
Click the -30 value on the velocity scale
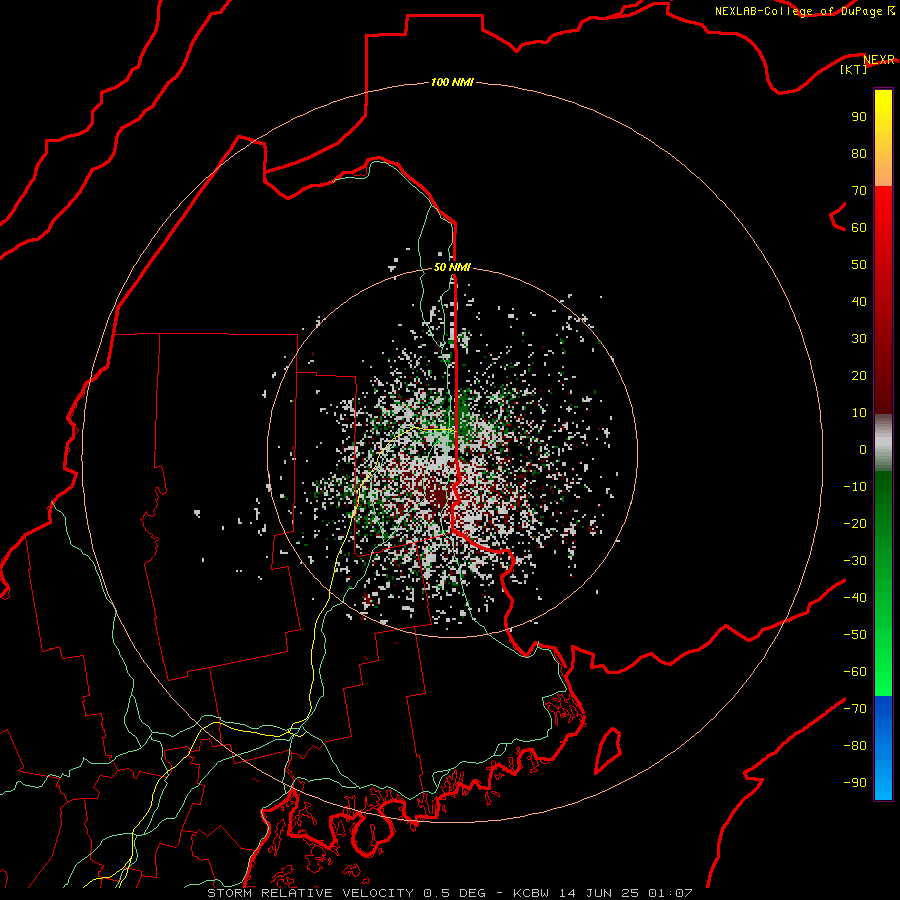pos(855,561)
